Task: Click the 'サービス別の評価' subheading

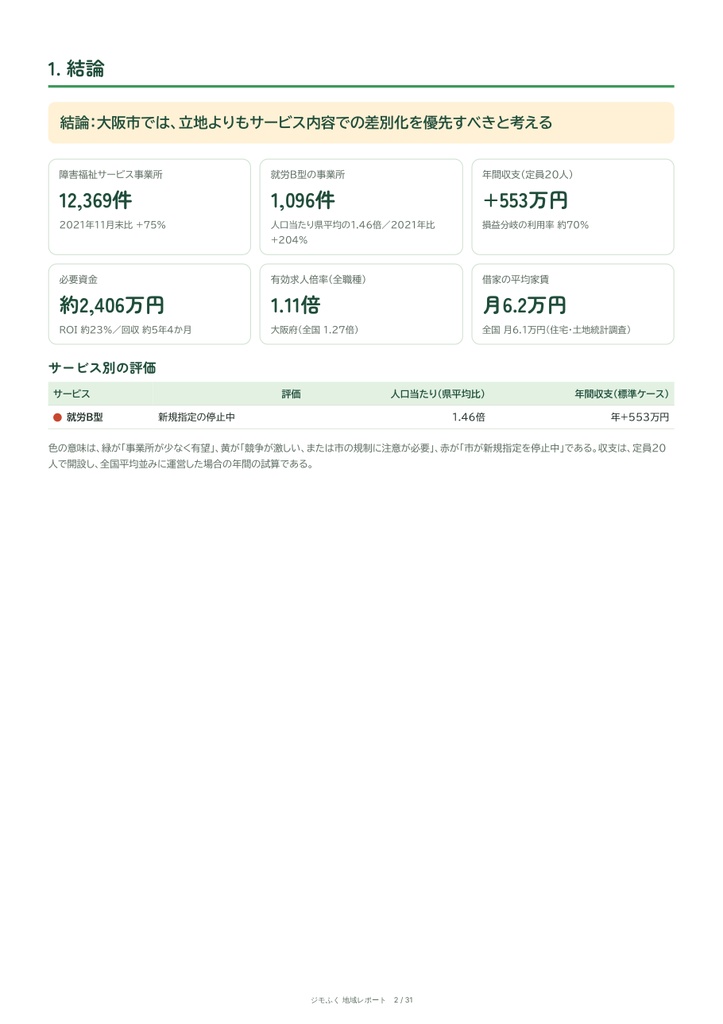Action: pos(102,368)
